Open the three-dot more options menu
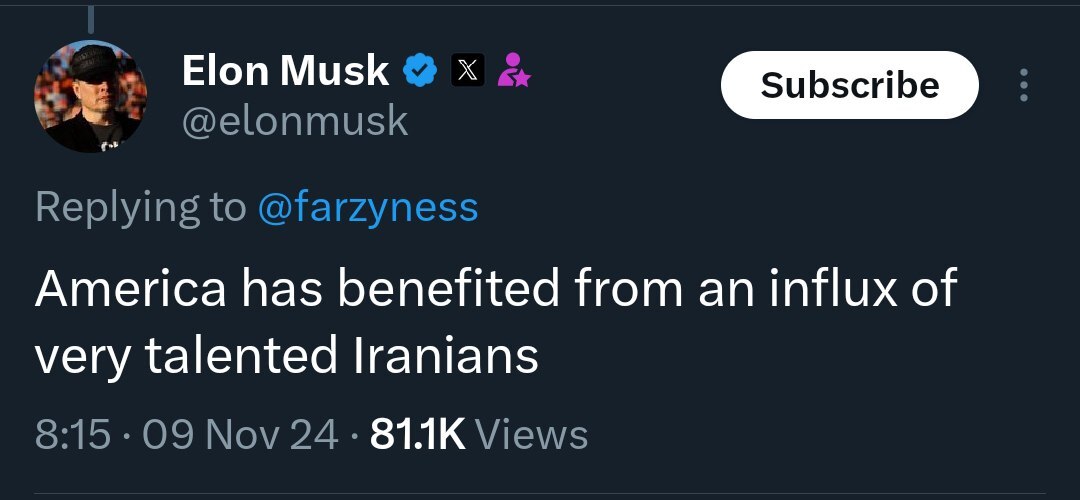This screenshot has height=500, width=1080. [1023, 86]
